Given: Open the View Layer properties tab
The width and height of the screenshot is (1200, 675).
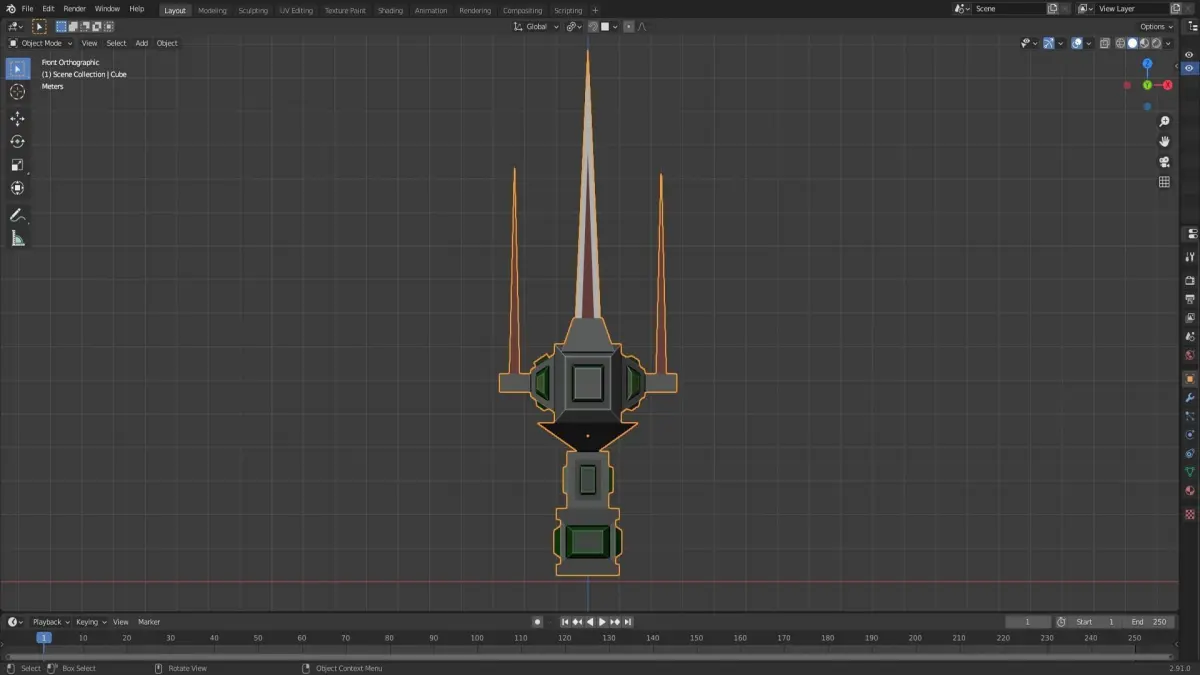Looking at the screenshot, I should (x=1190, y=318).
